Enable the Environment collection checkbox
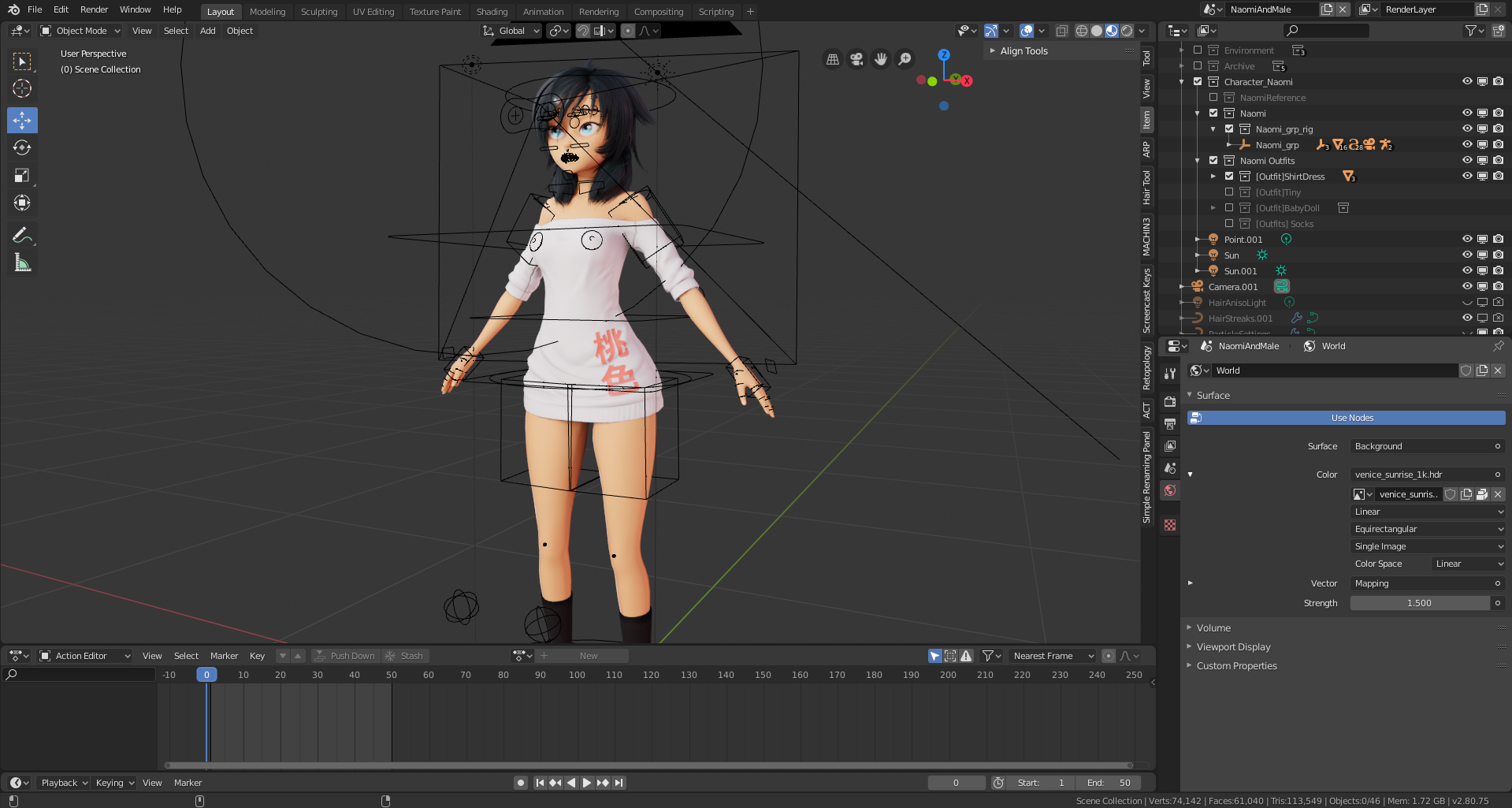 tap(1198, 50)
